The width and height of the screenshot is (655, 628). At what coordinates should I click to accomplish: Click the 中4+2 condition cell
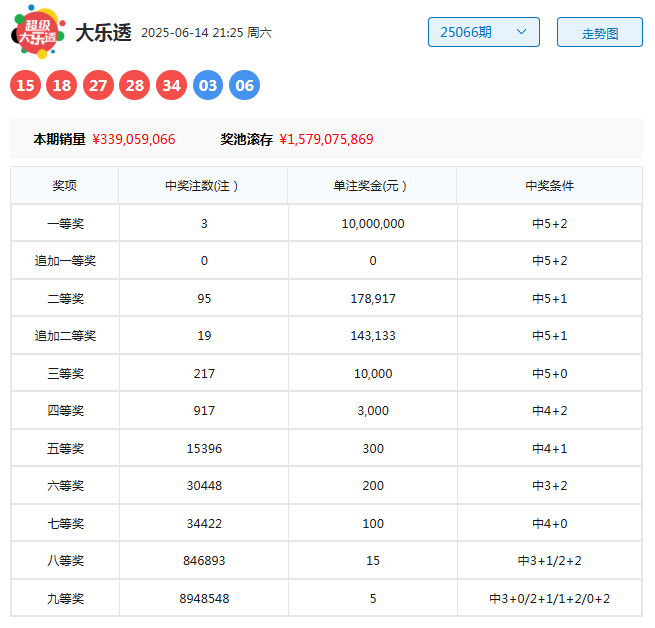click(x=550, y=410)
